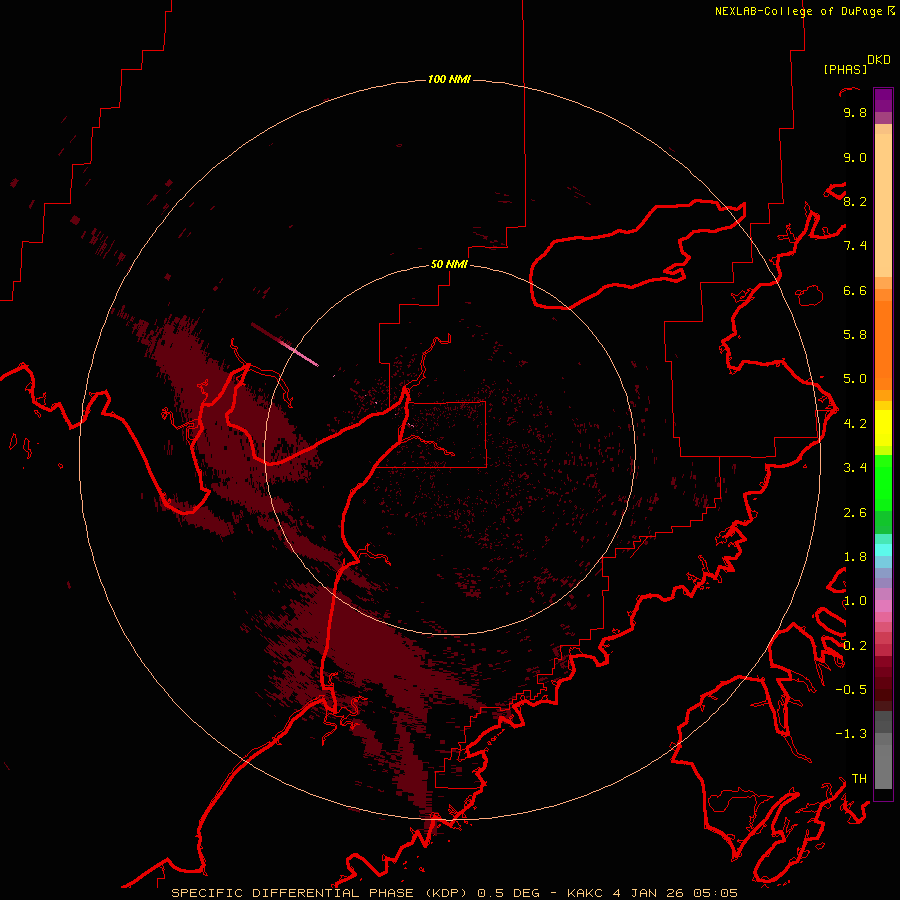Screen dimensions: 900x900
Task: Select the 6.6 value on the color scale
Action: tap(855, 290)
